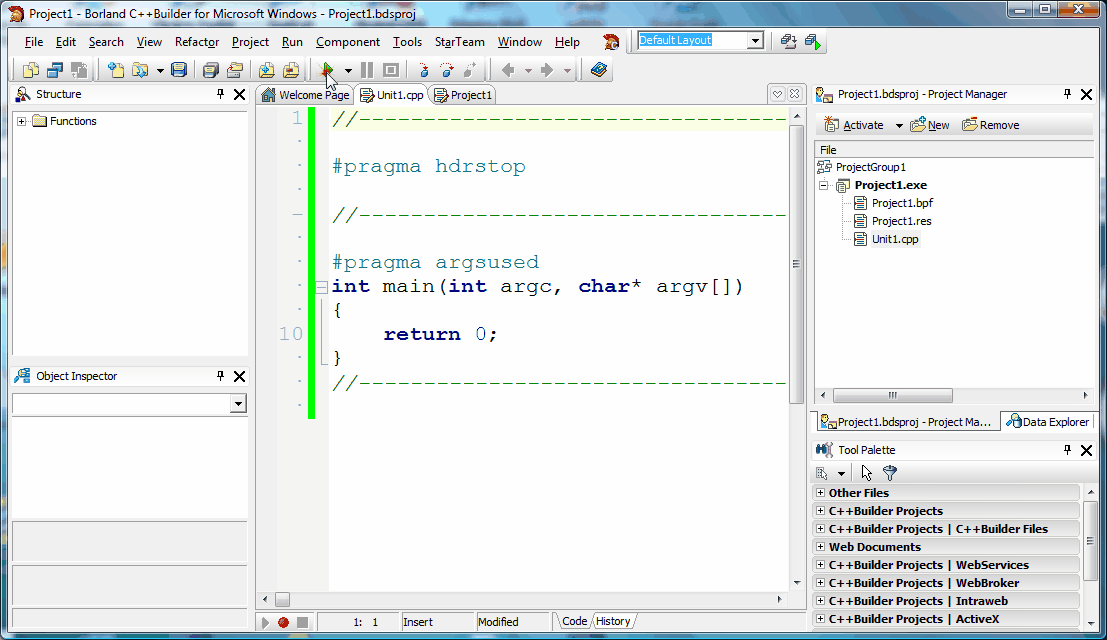This screenshot has height=640, width=1107.
Task: Open the Object Inspector instance dropdown
Action: tap(239, 404)
